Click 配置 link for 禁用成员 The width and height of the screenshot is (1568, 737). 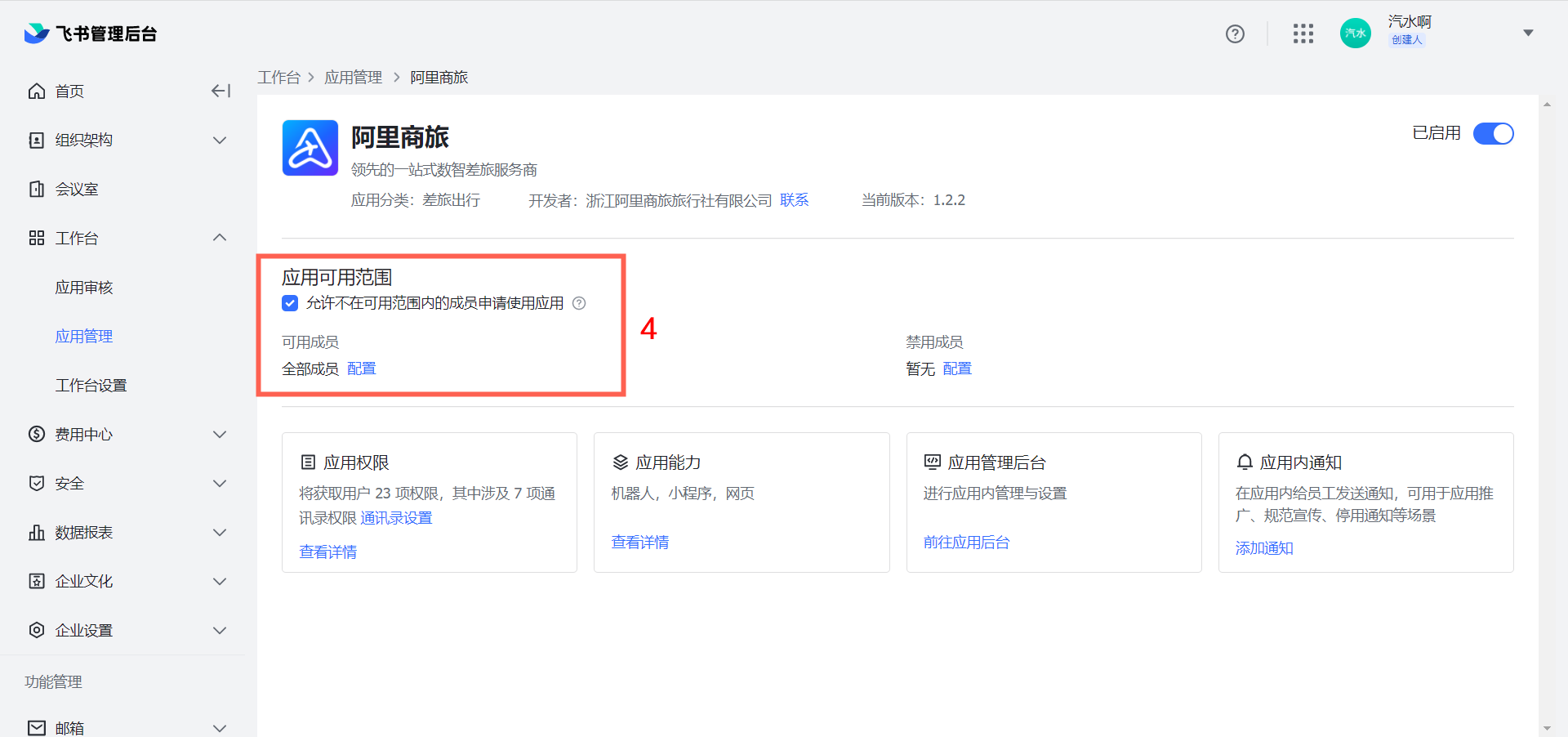point(957,368)
